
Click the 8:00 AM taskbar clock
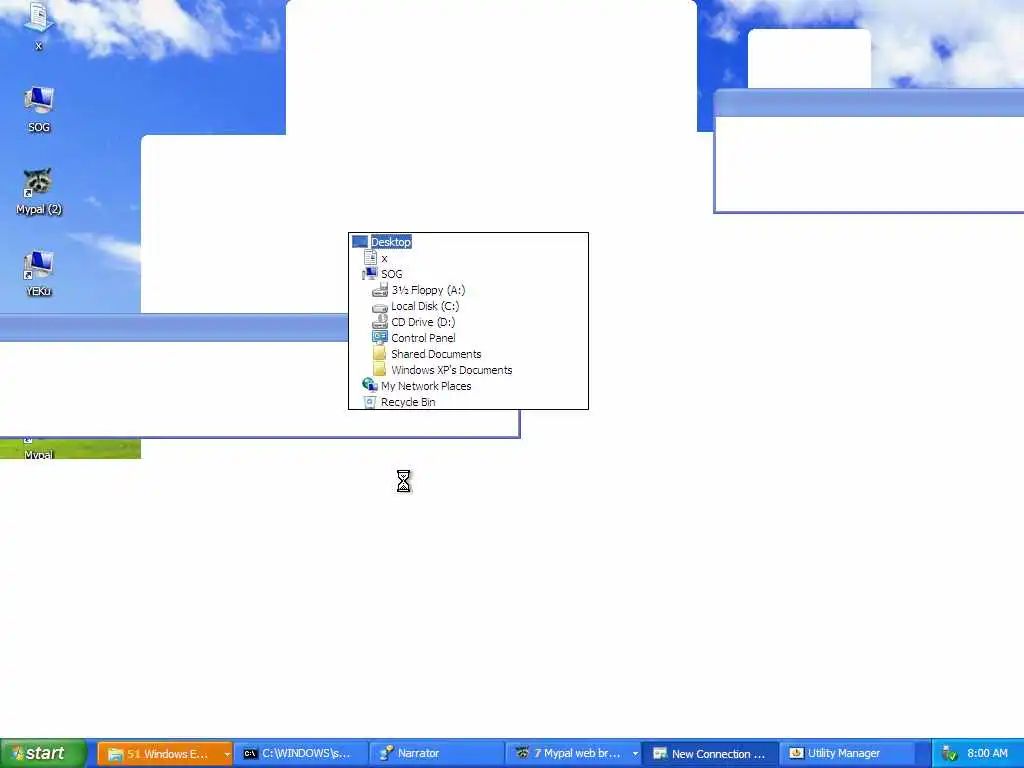click(x=987, y=754)
